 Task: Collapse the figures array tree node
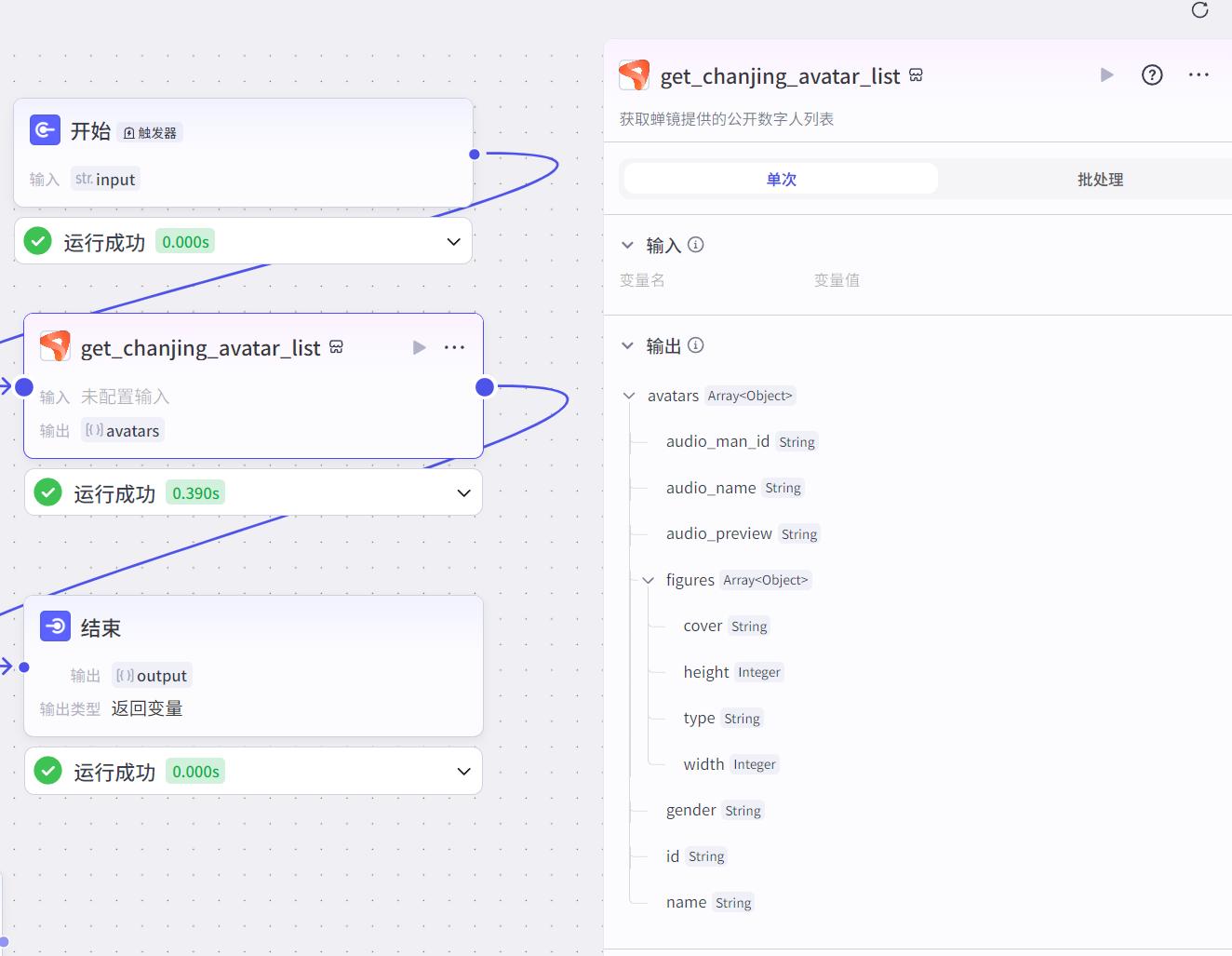[x=649, y=581]
